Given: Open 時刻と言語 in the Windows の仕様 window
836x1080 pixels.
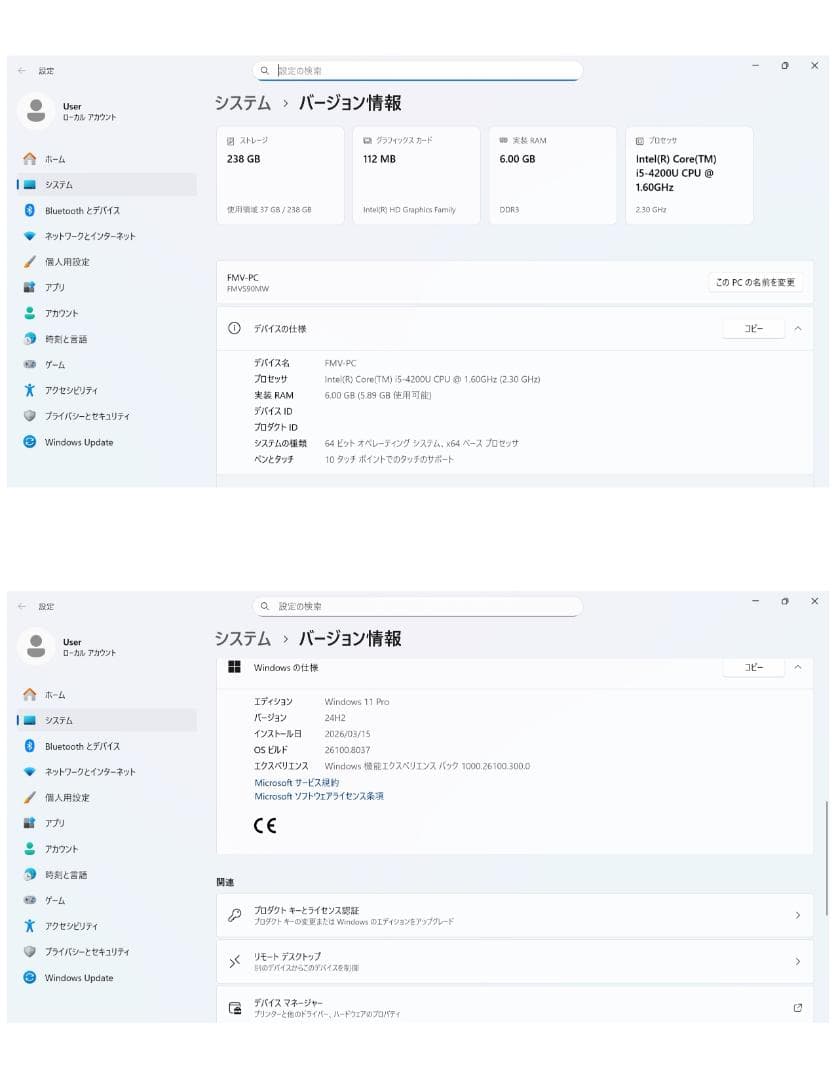Looking at the screenshot, I should 107,875.
